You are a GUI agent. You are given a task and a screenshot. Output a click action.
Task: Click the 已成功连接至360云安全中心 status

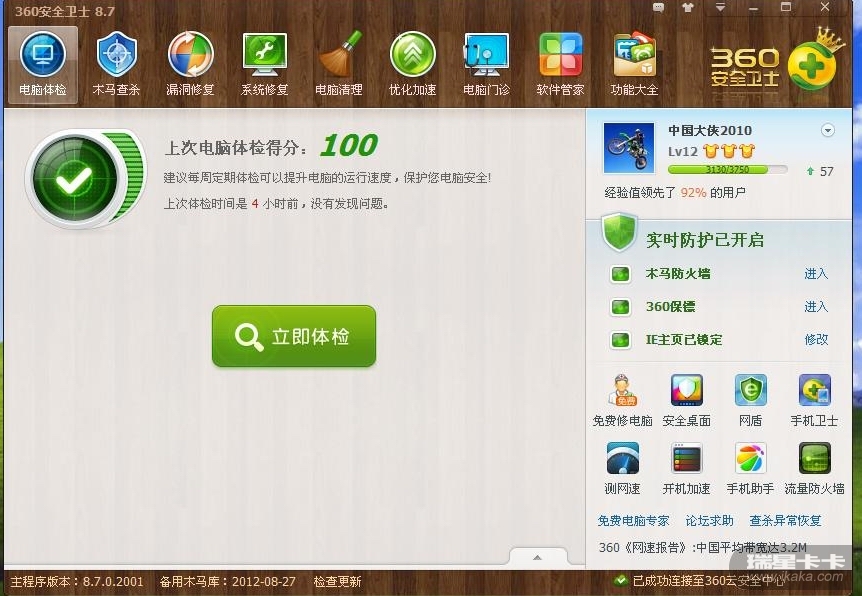pyautogui.click(x=709, y=581)
